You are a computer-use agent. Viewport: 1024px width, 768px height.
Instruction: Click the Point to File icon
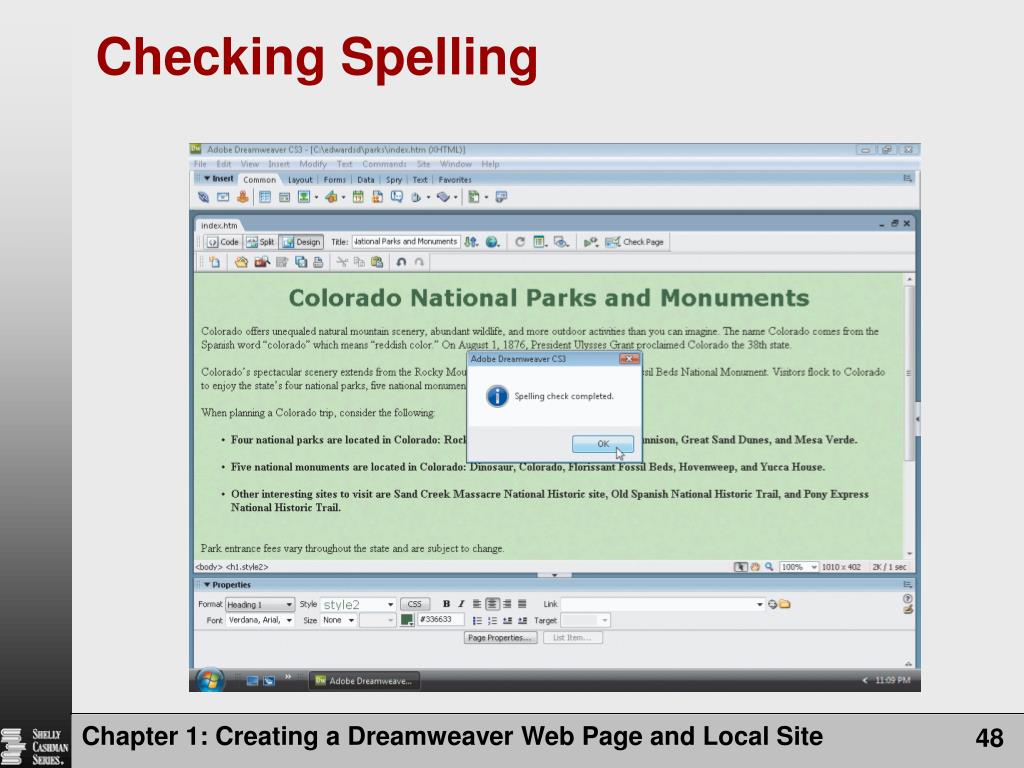(773, 604)
